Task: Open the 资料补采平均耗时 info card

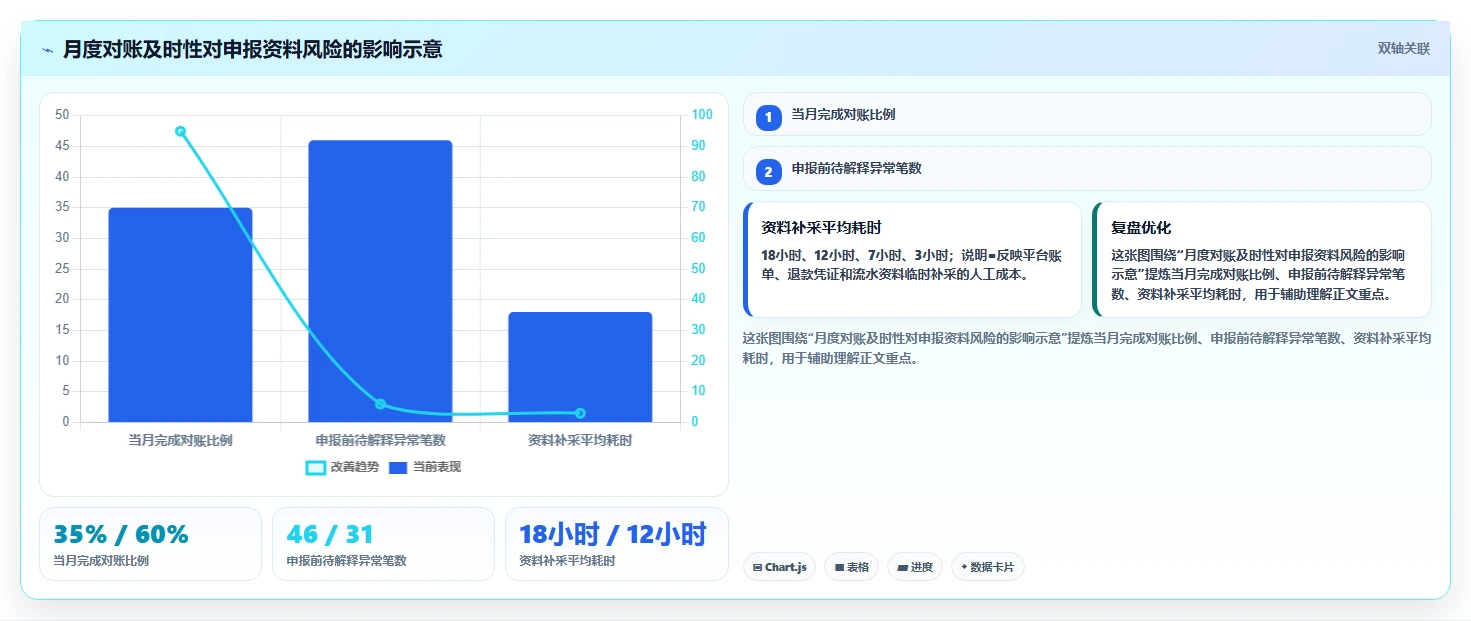Action: coord(912,259)
